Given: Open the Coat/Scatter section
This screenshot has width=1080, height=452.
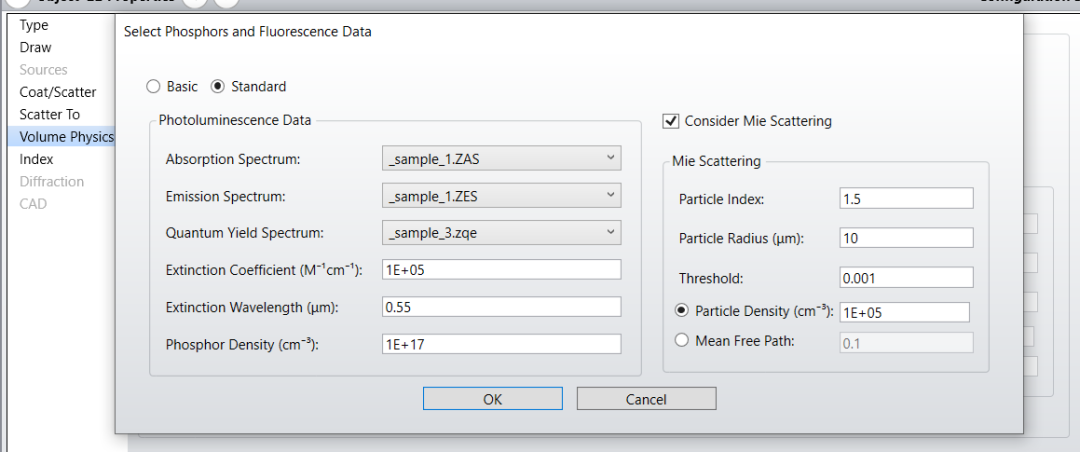Looking at the screenshot, I should click(x=58, y=92).
